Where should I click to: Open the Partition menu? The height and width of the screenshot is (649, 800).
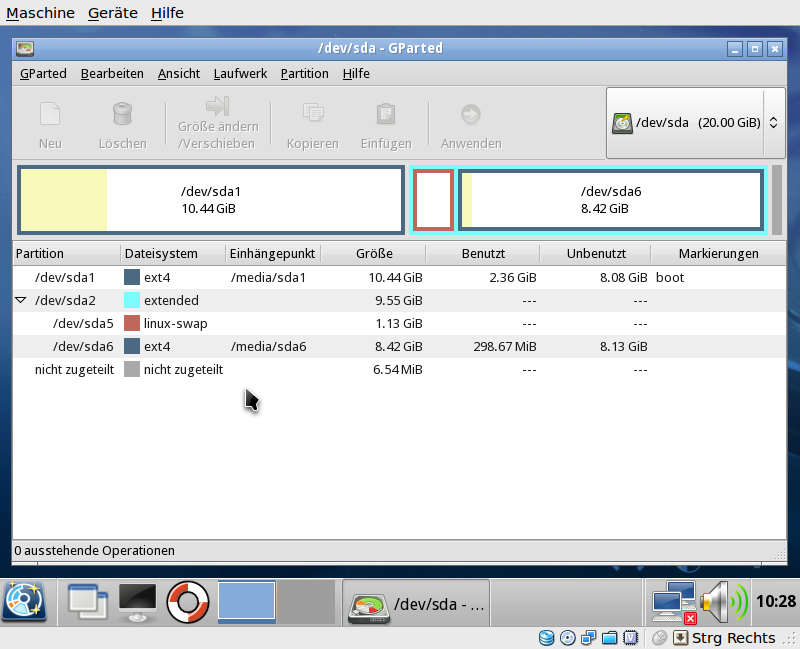(x=304, y=73)
